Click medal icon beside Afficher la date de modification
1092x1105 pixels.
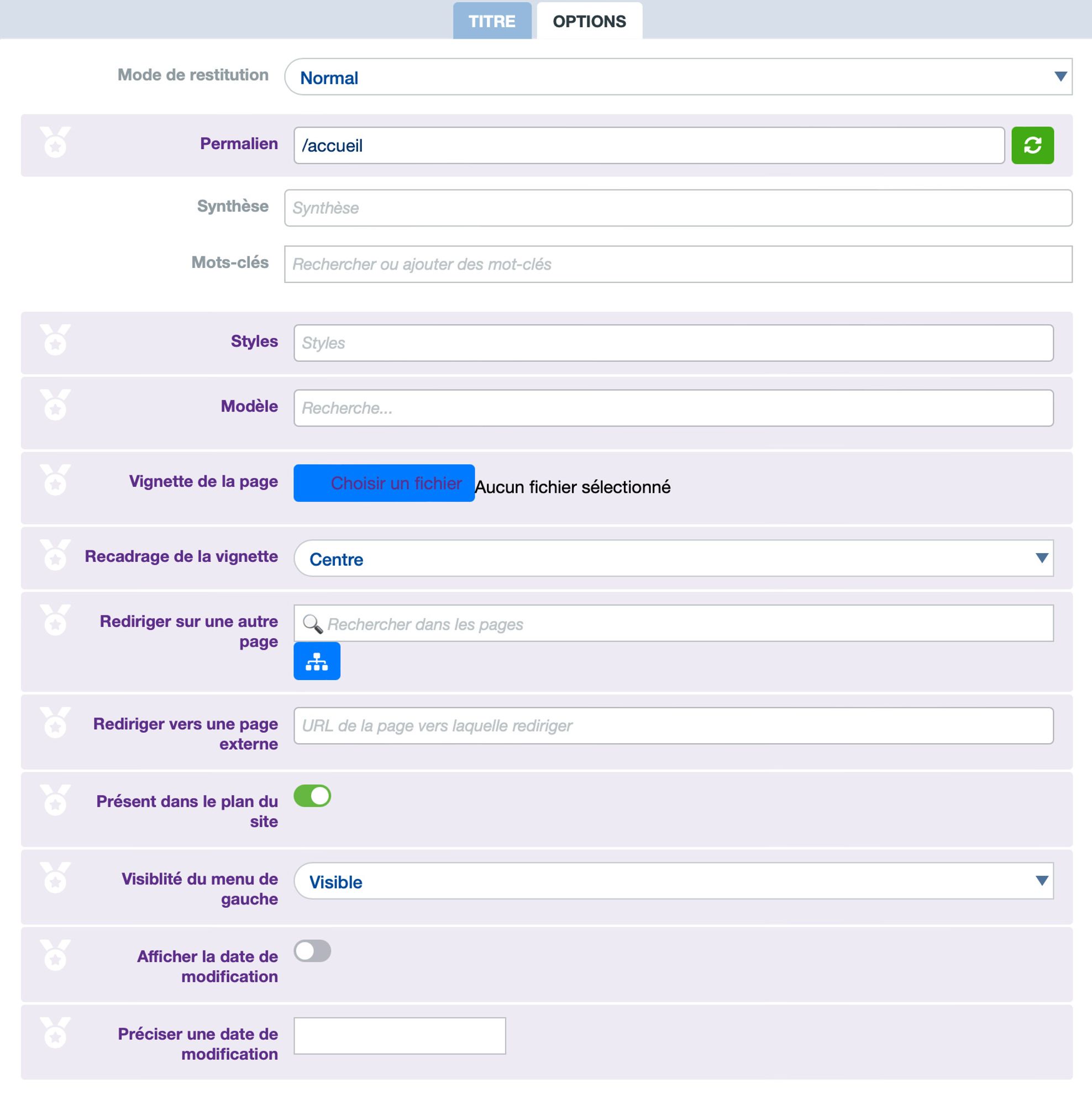coord(55,955)
